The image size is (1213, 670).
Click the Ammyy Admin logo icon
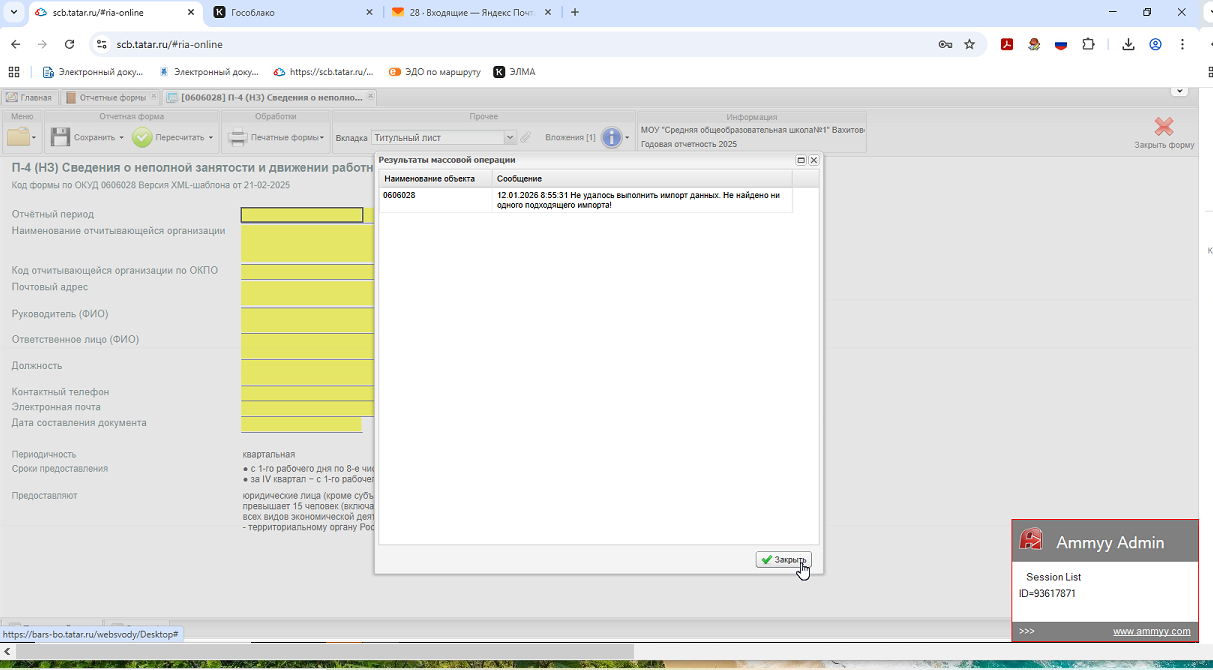point(1031,540)
